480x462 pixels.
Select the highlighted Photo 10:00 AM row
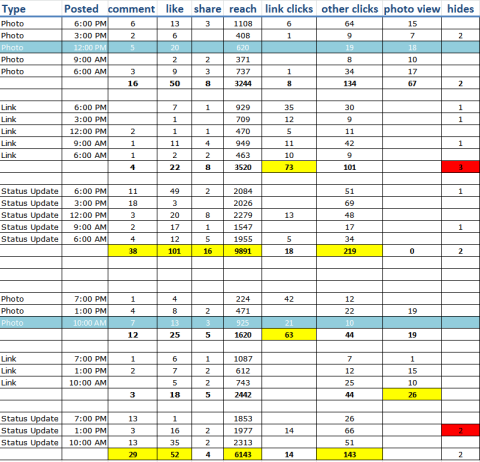click(240, 323)
